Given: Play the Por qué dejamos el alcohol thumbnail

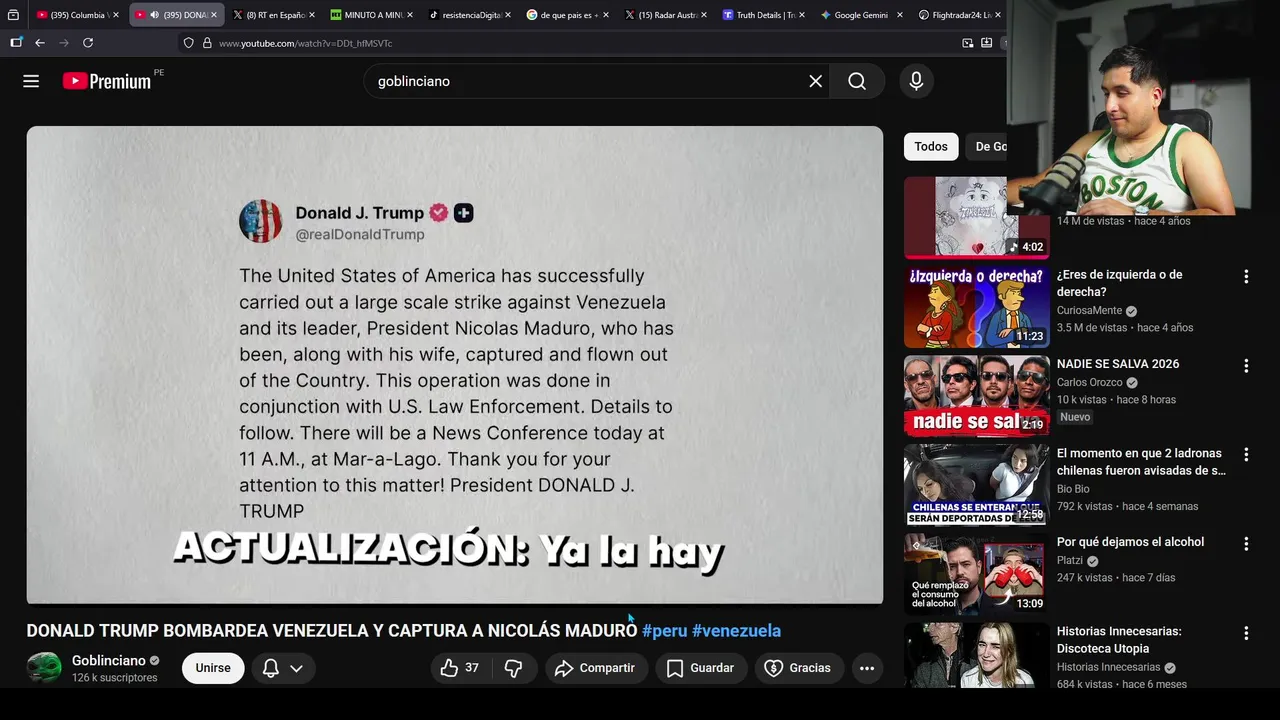Looking at the screenshot, I should click(x=977, y=574).
